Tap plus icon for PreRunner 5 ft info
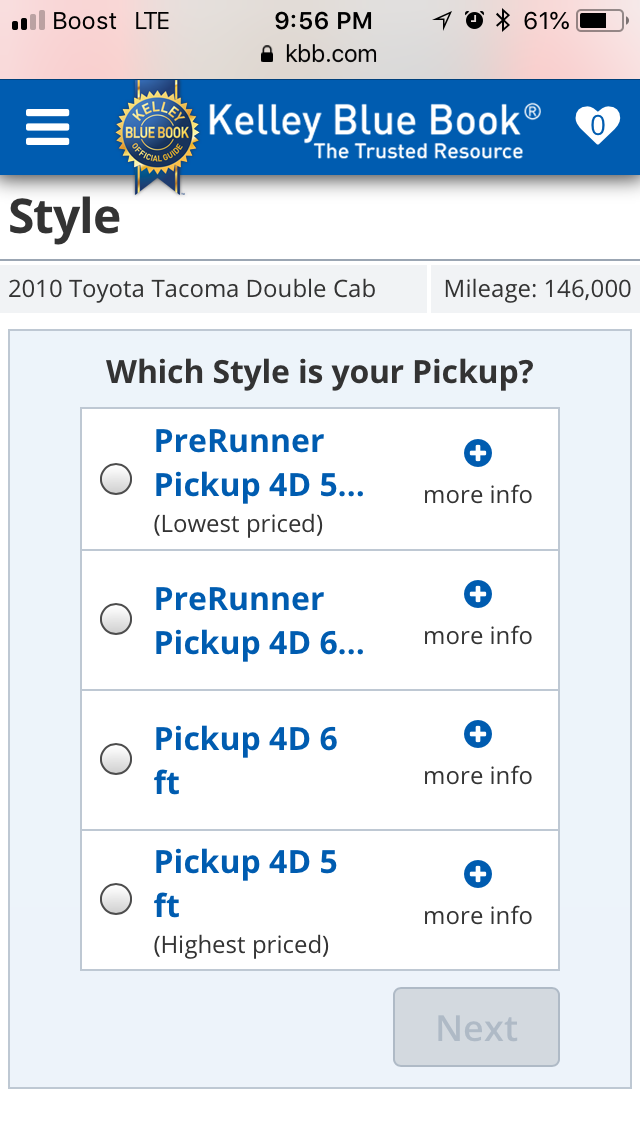 [478, 454]
